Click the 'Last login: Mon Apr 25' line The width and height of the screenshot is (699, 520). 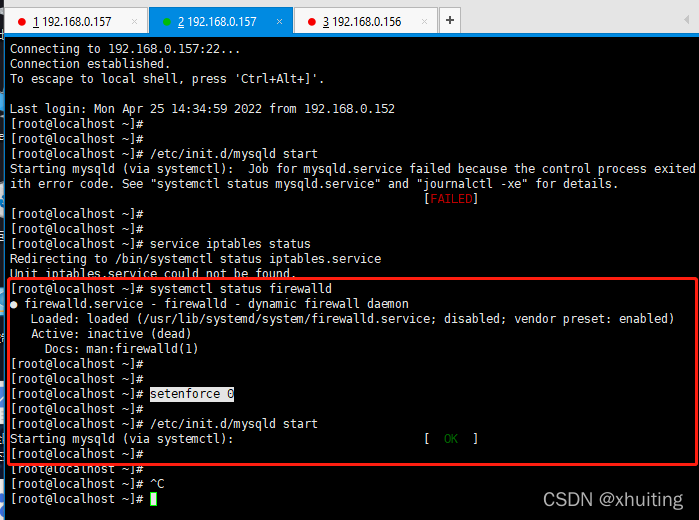(x=202, y=109)
